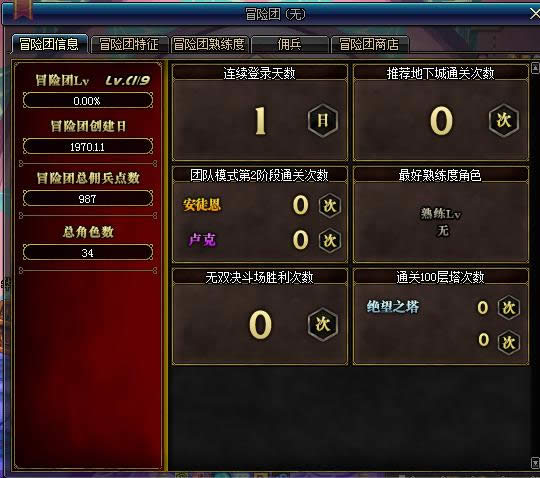Click the 1970.1.1 creation date field

[88, 147]
